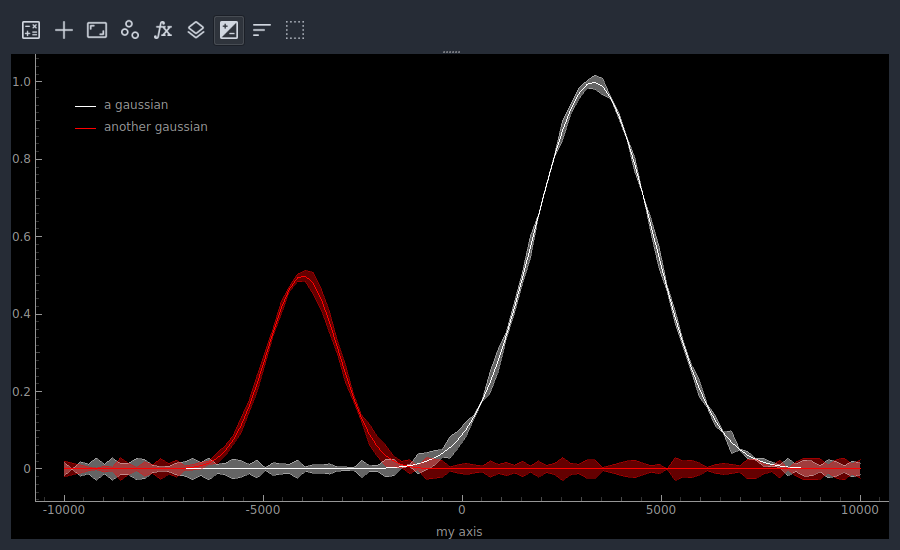
Task: Click the 'another gaussian' legend entry
Action: coord(156,127)
